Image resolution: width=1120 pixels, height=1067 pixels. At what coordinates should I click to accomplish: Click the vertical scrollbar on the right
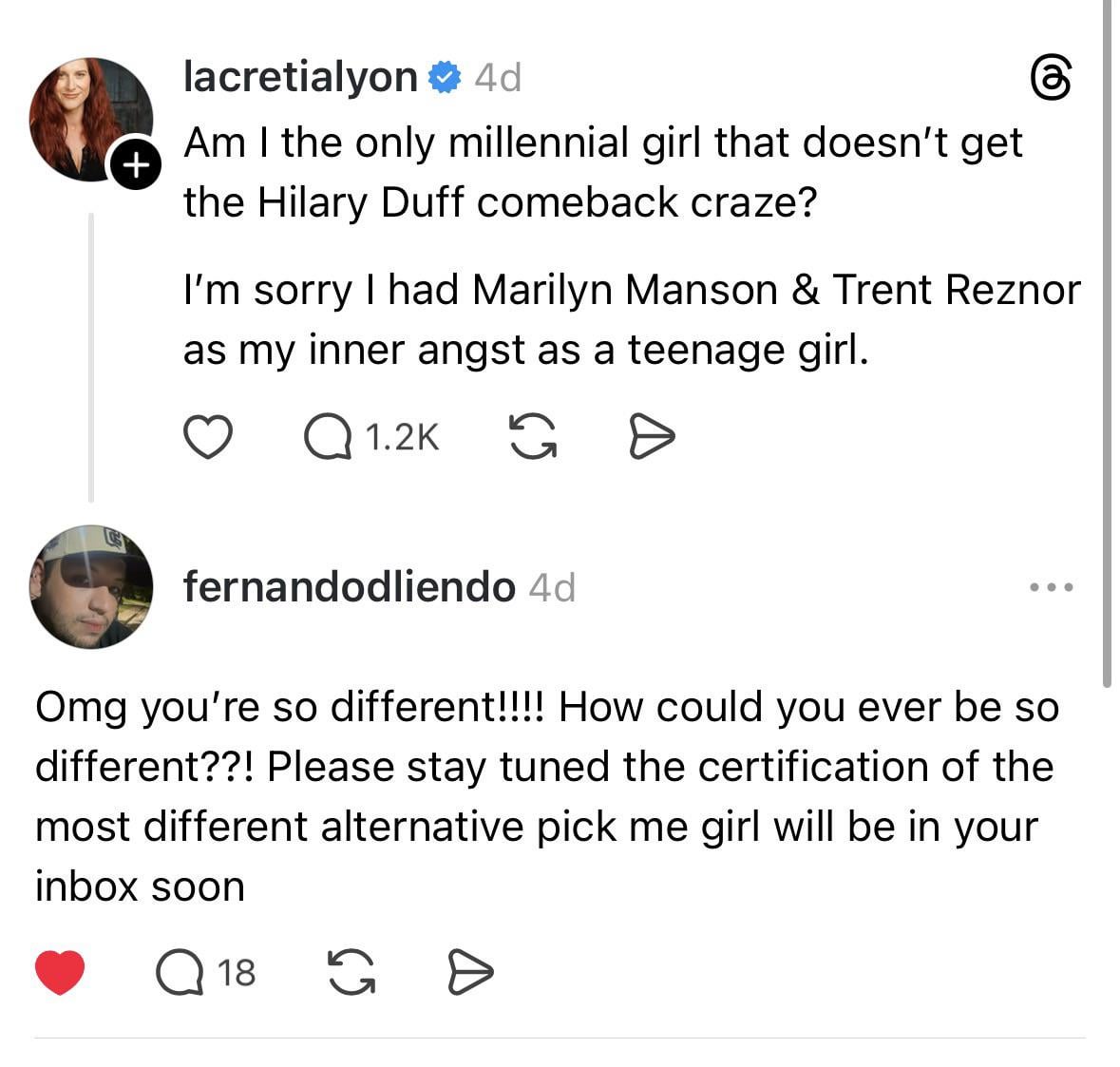(x=1107, y=342)
